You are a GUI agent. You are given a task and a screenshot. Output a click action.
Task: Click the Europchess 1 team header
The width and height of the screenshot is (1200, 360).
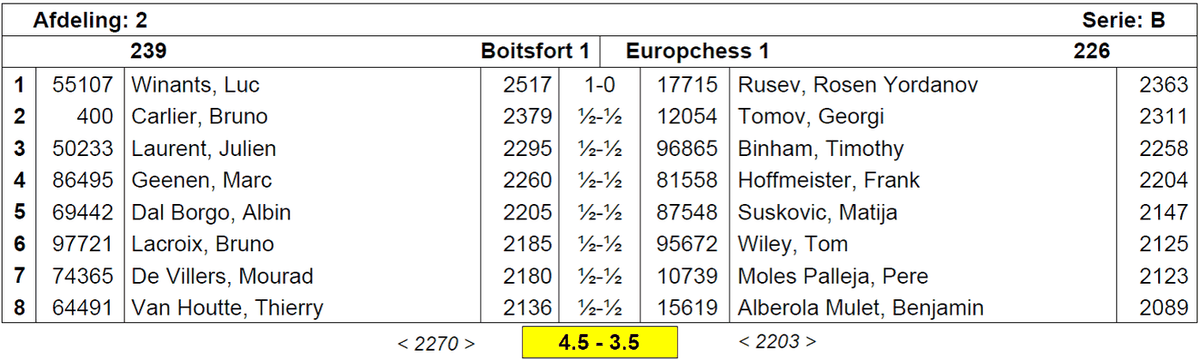point(697,51)
